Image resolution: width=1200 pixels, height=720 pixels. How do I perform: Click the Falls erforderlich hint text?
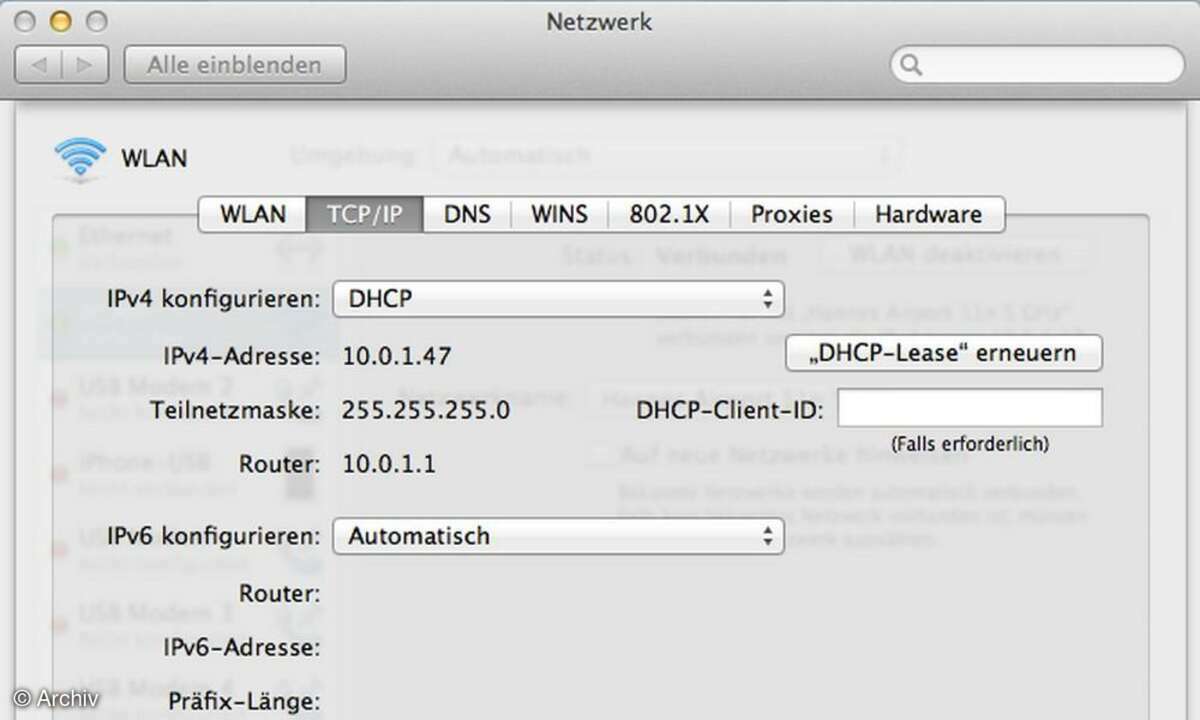point(970,443)
